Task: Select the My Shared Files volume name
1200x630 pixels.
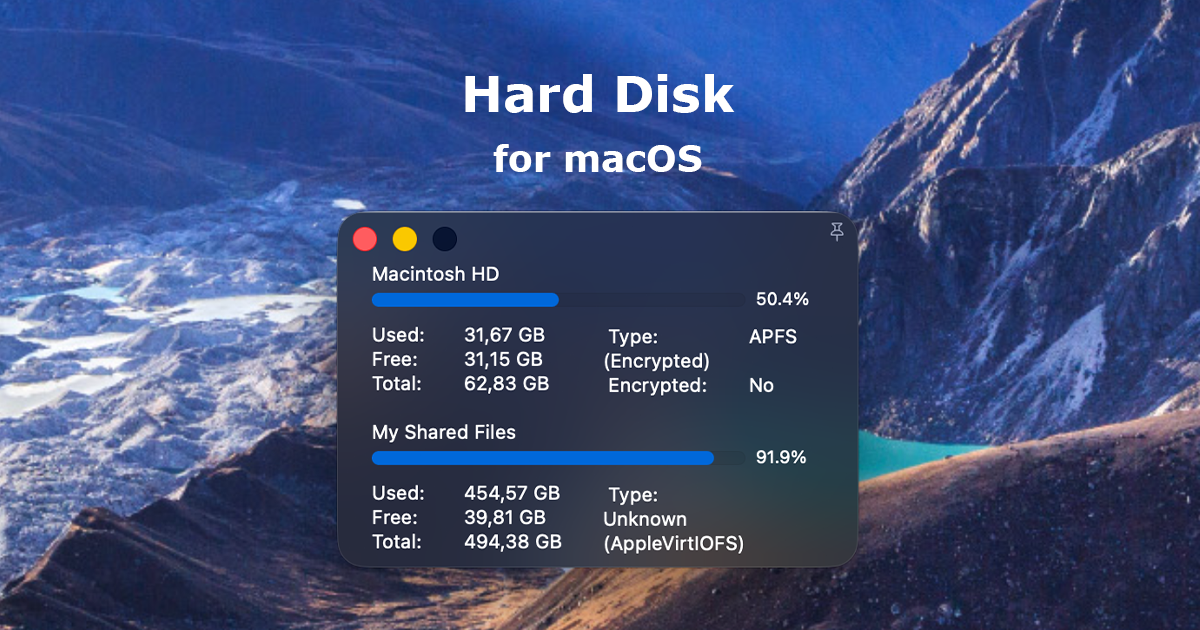Action: [443, 432]
